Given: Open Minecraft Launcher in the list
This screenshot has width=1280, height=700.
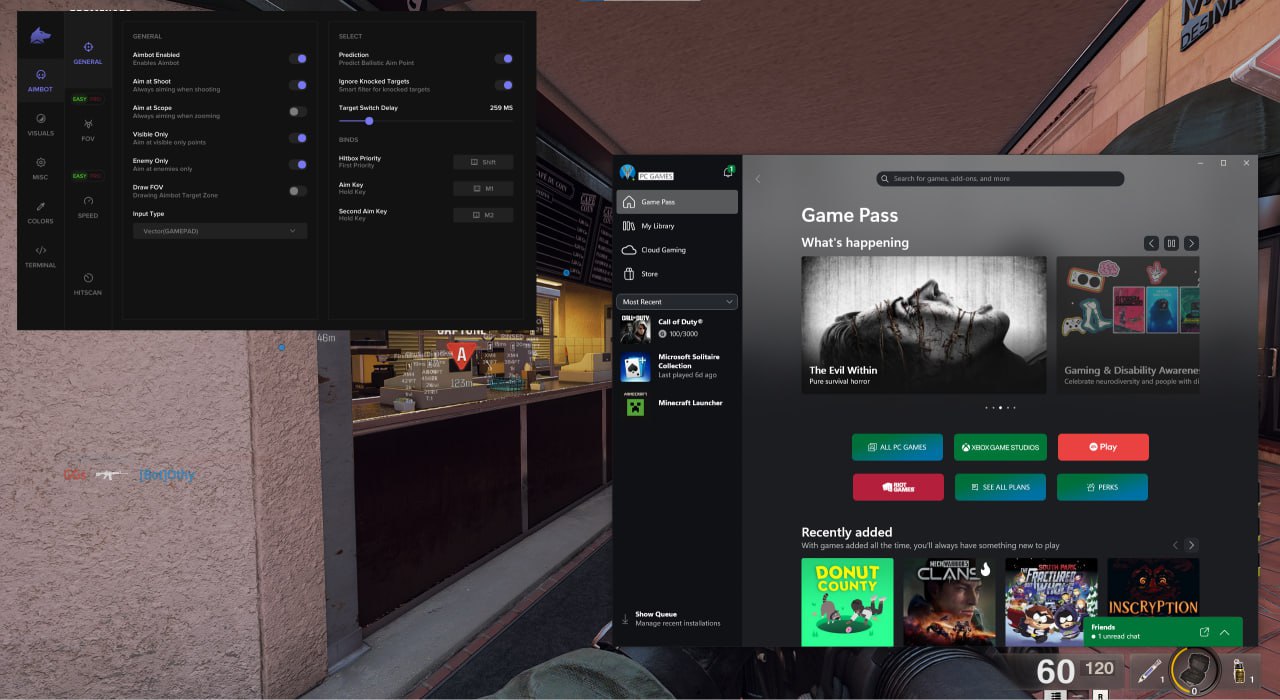Looking at the screenshot, I should click(x=677, y=403).
